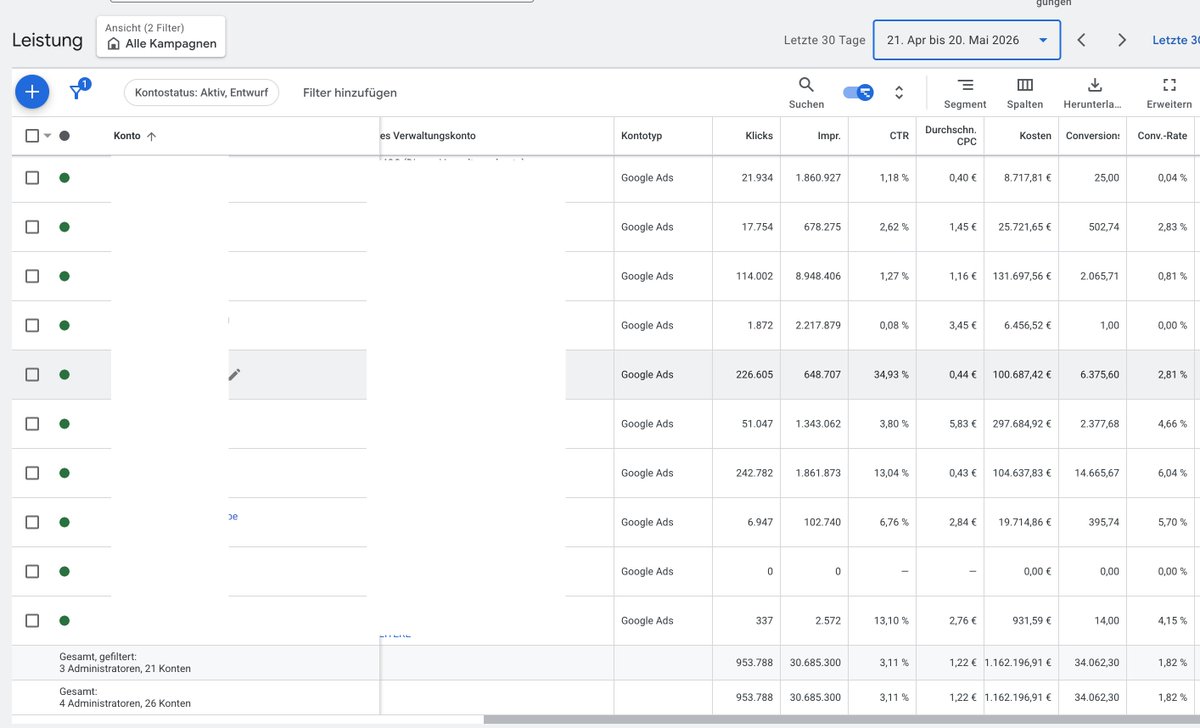Click the total cost 1.162.196,91 € in filtered row
Viewport: 1200px width, 728px height.
[x=1020, y=662]
